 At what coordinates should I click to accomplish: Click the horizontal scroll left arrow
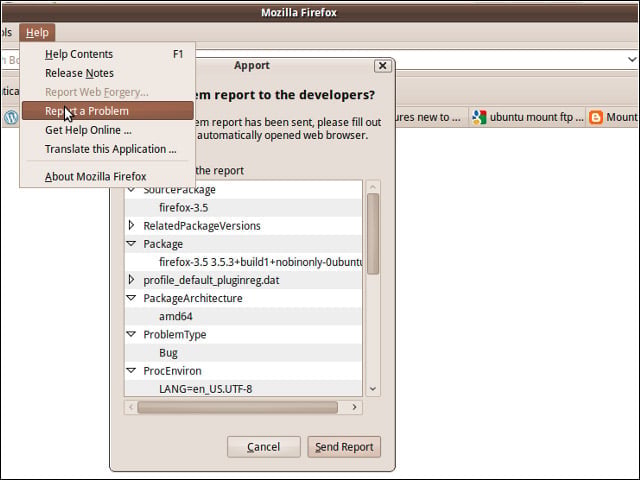click(131, 407)
